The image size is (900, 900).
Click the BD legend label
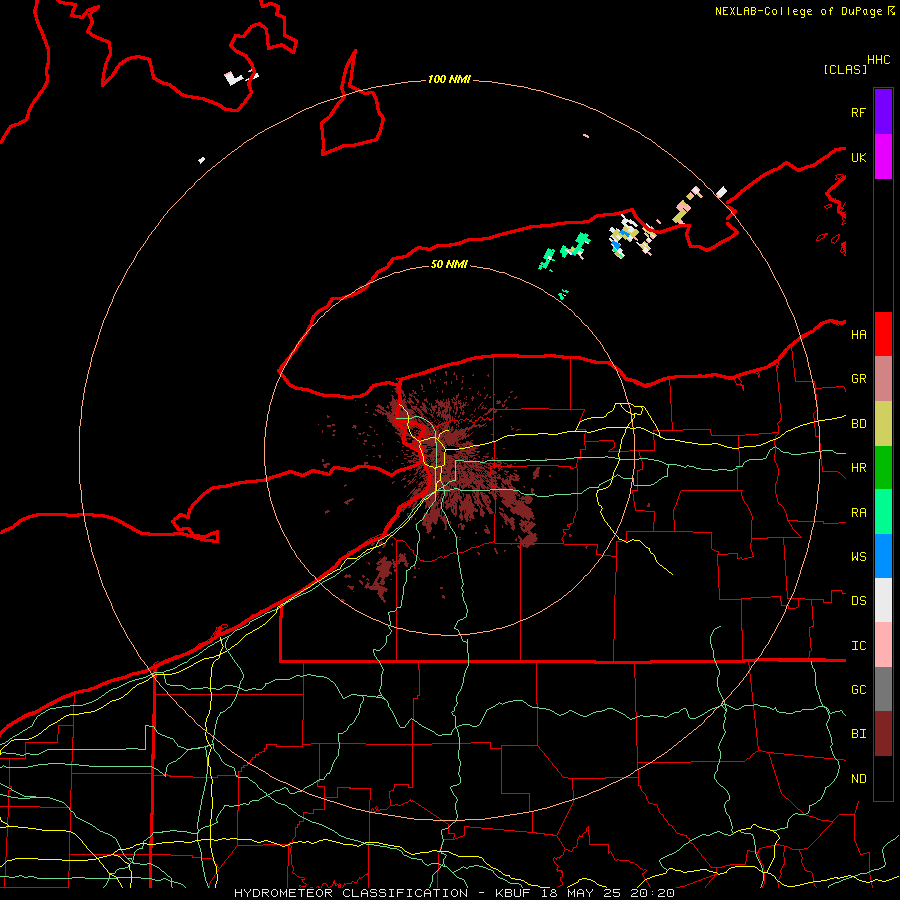point(858,424)
